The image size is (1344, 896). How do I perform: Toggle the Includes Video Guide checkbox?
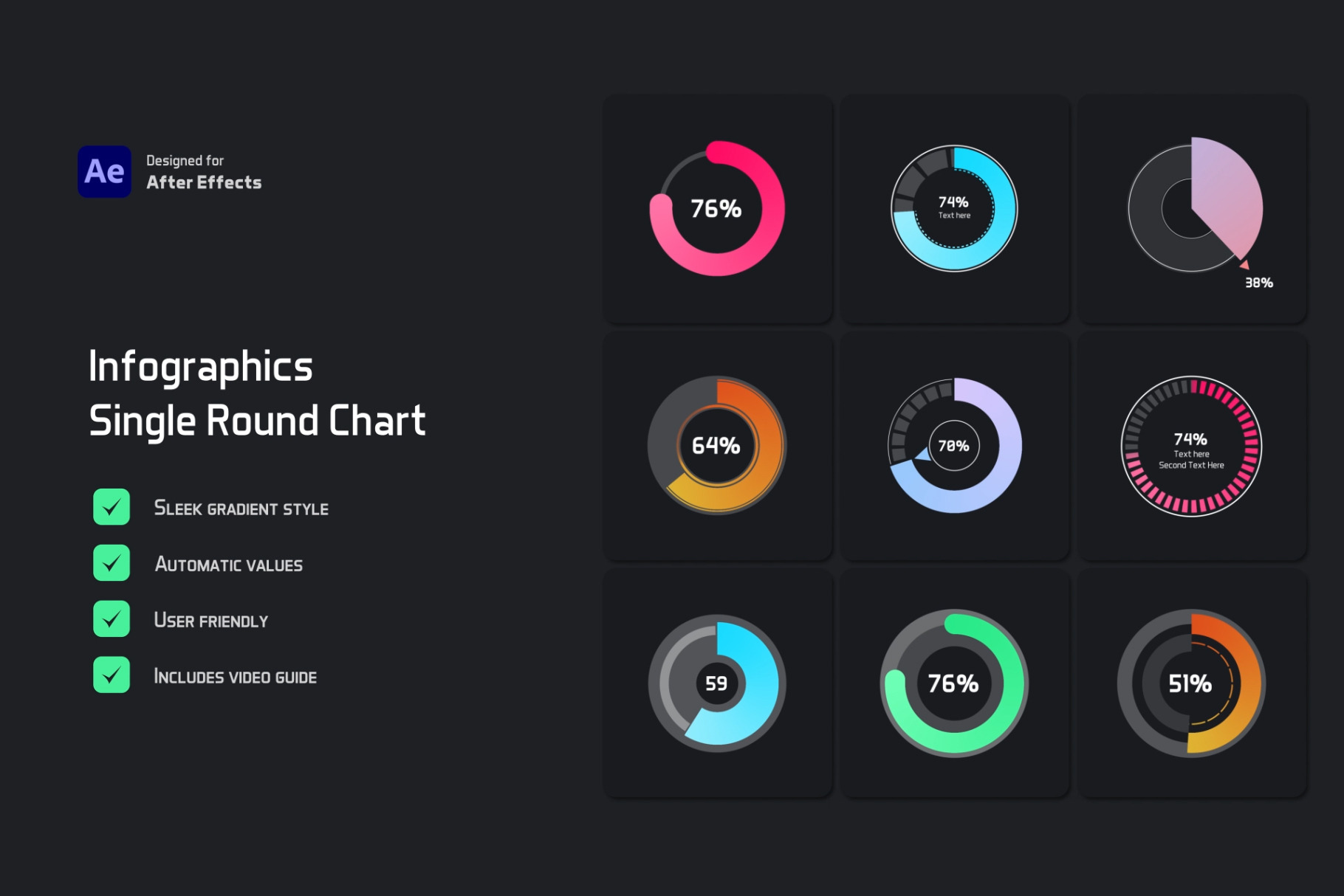click(112, 675)
